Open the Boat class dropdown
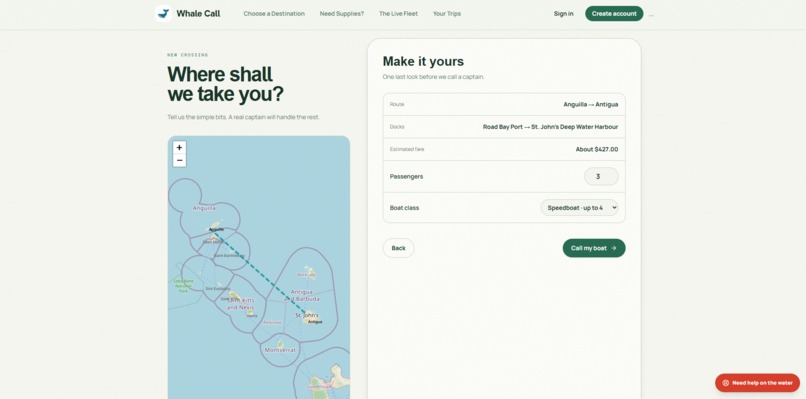The height and width of the screenshot is (399, 806). [579, 208]
